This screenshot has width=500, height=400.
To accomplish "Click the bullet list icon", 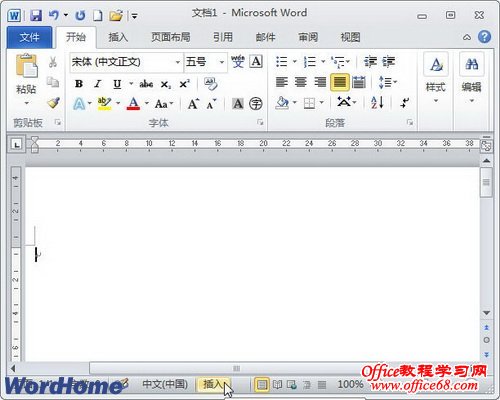I will 282,62.
